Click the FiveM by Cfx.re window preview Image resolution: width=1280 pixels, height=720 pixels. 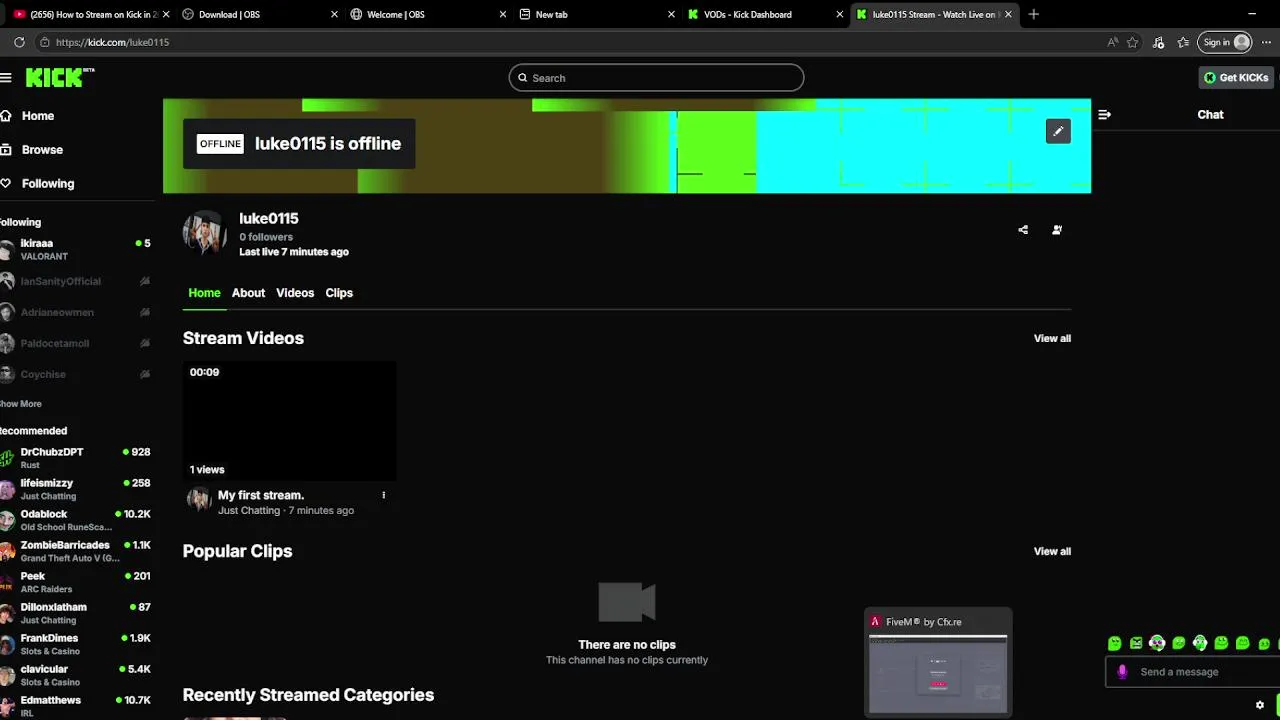click(938, 661)
